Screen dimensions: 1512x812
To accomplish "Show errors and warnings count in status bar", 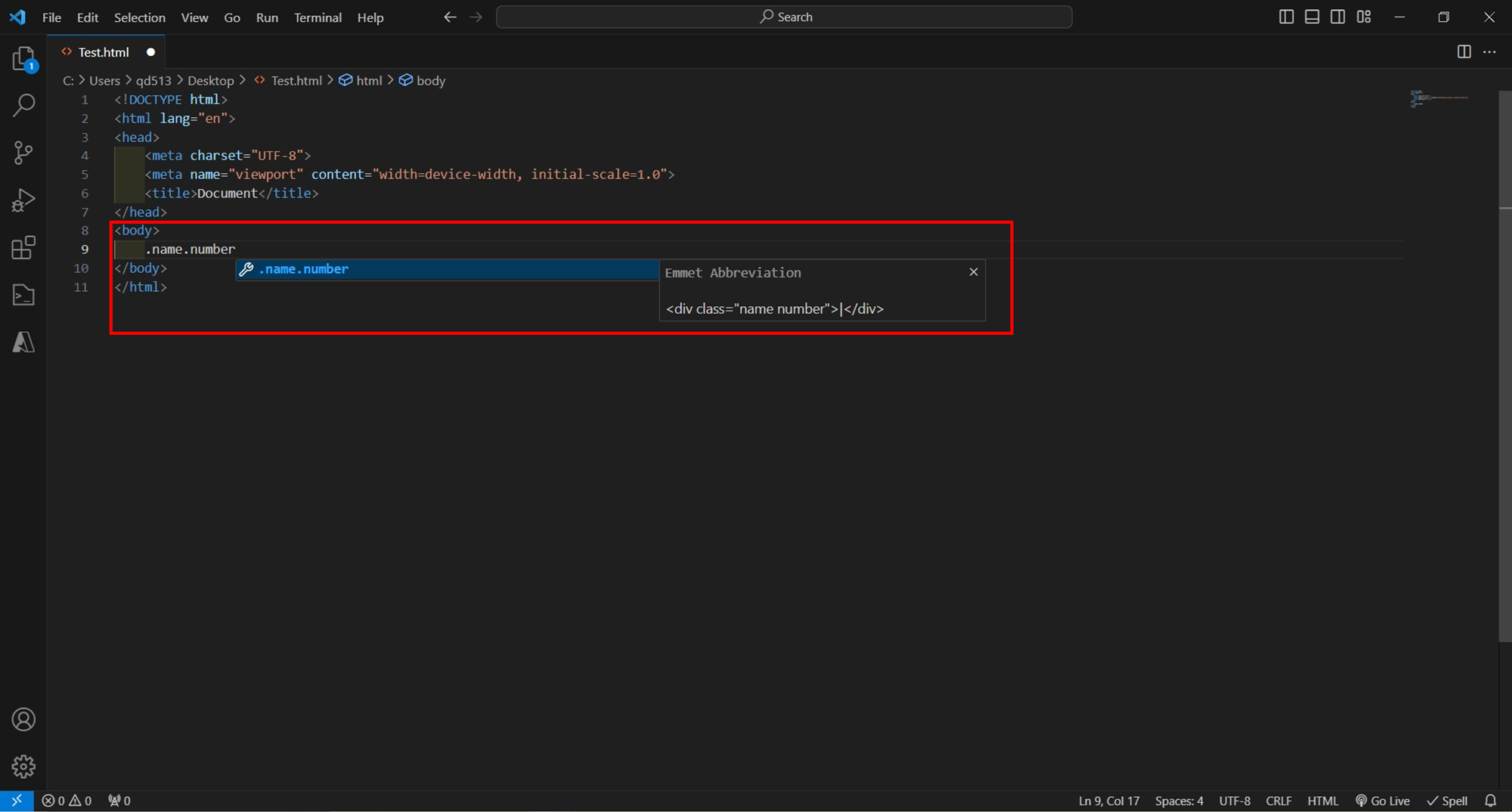I will click(x=67, y=801).
